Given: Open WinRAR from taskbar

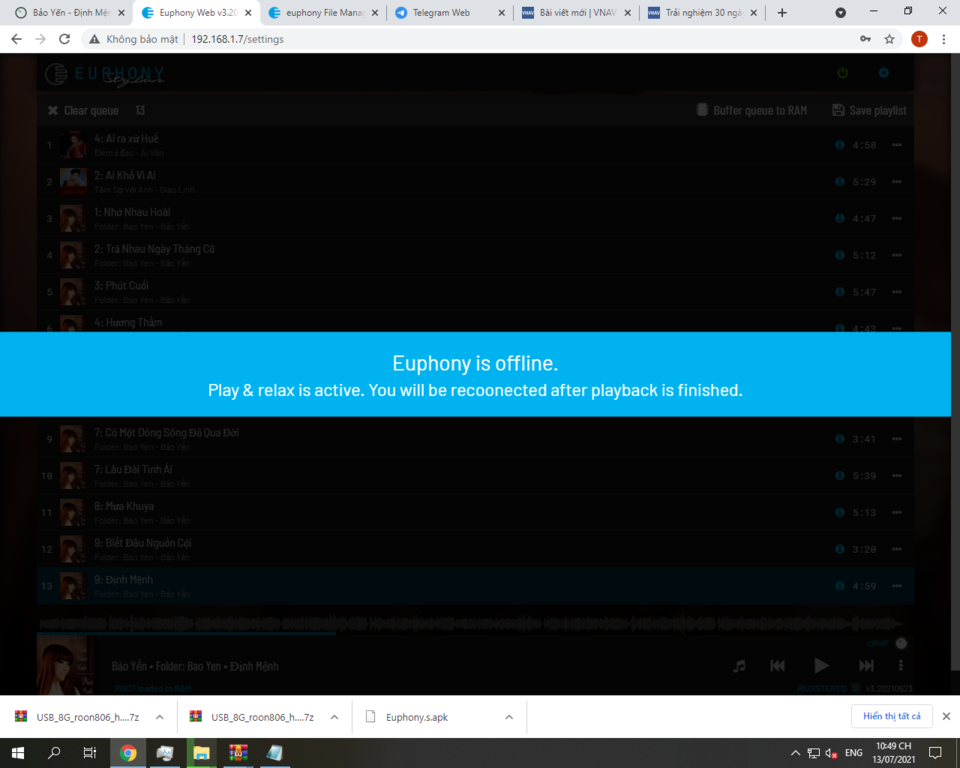Looking at the screenshot, I should (238, 753).
